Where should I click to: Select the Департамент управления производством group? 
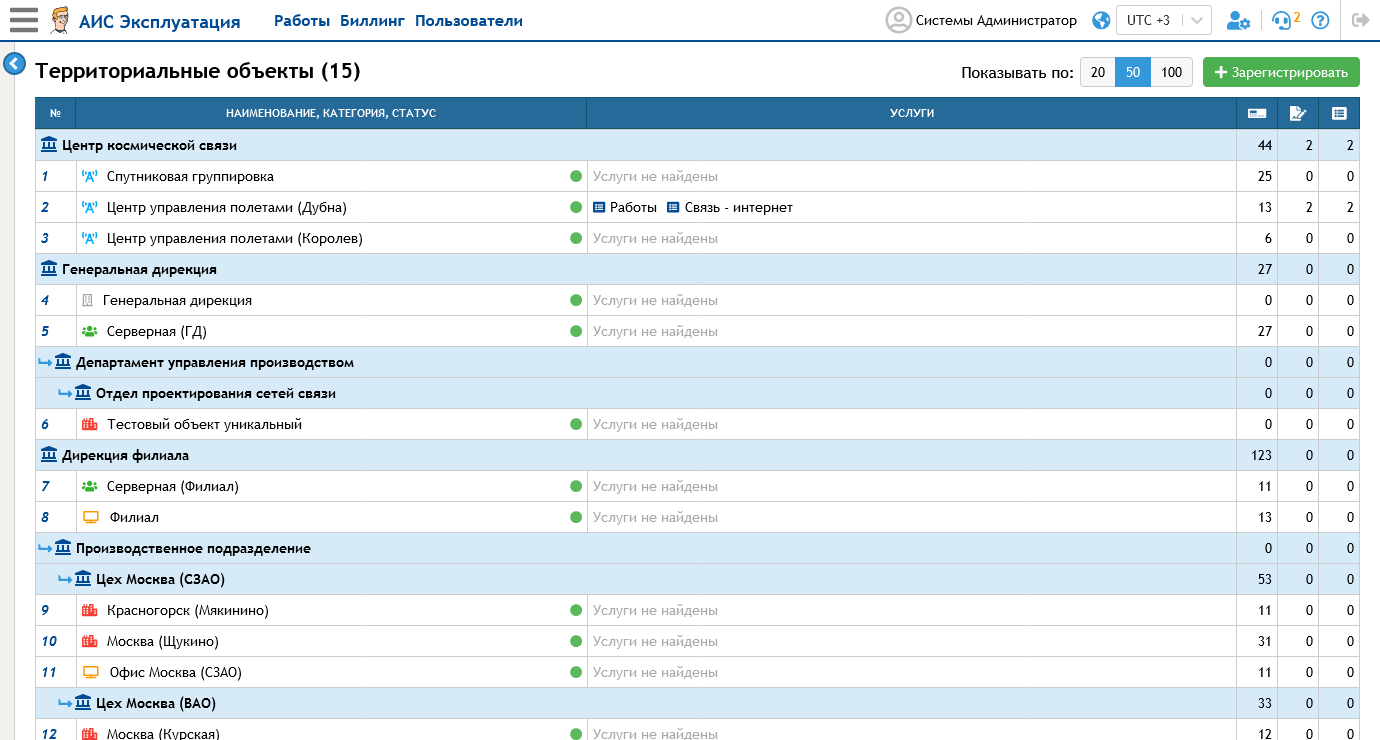(215, 362)
